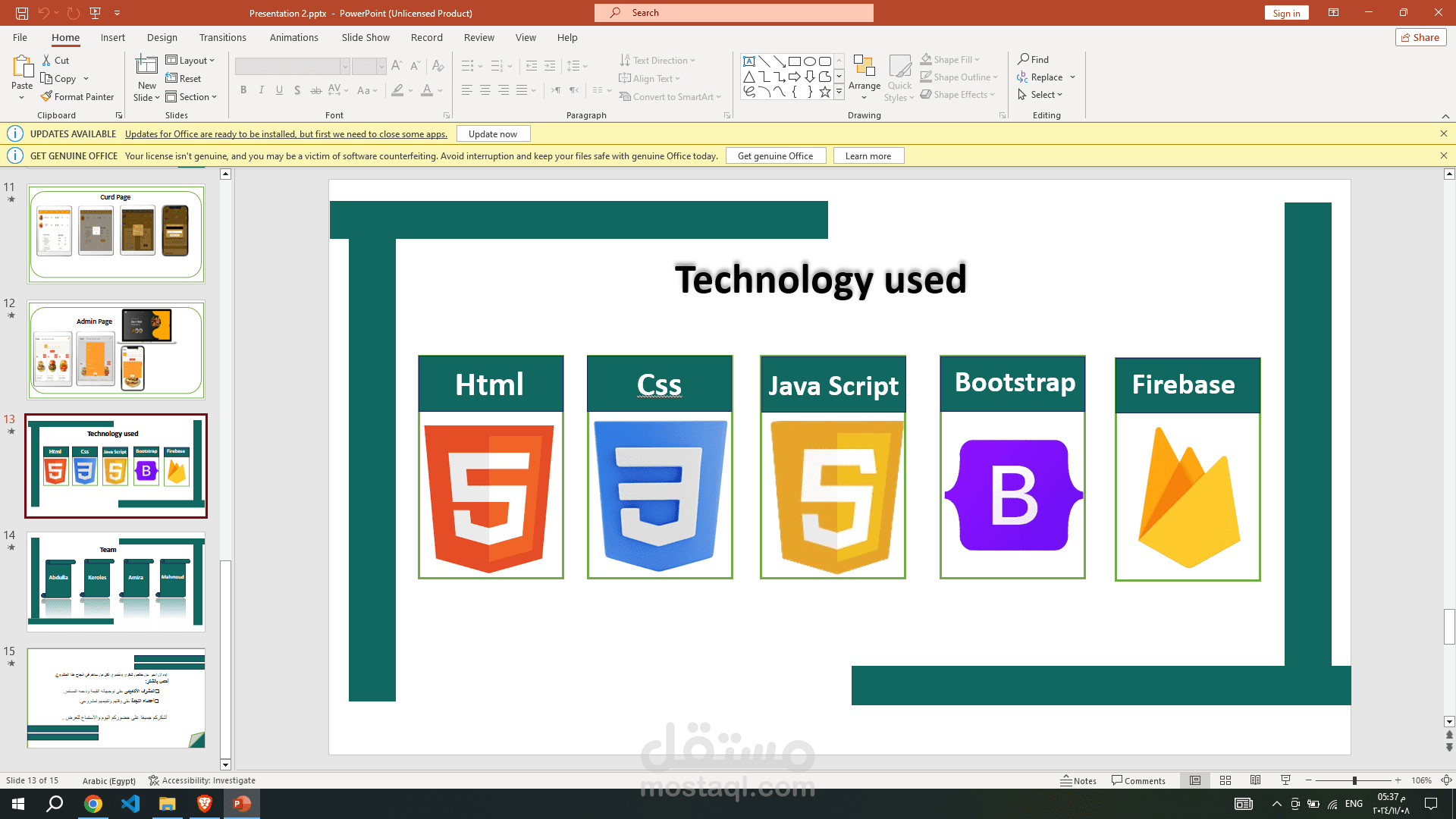Screen dimensions: 1456x819
Task: Click the Update now button
Action: tap(493, 134)
